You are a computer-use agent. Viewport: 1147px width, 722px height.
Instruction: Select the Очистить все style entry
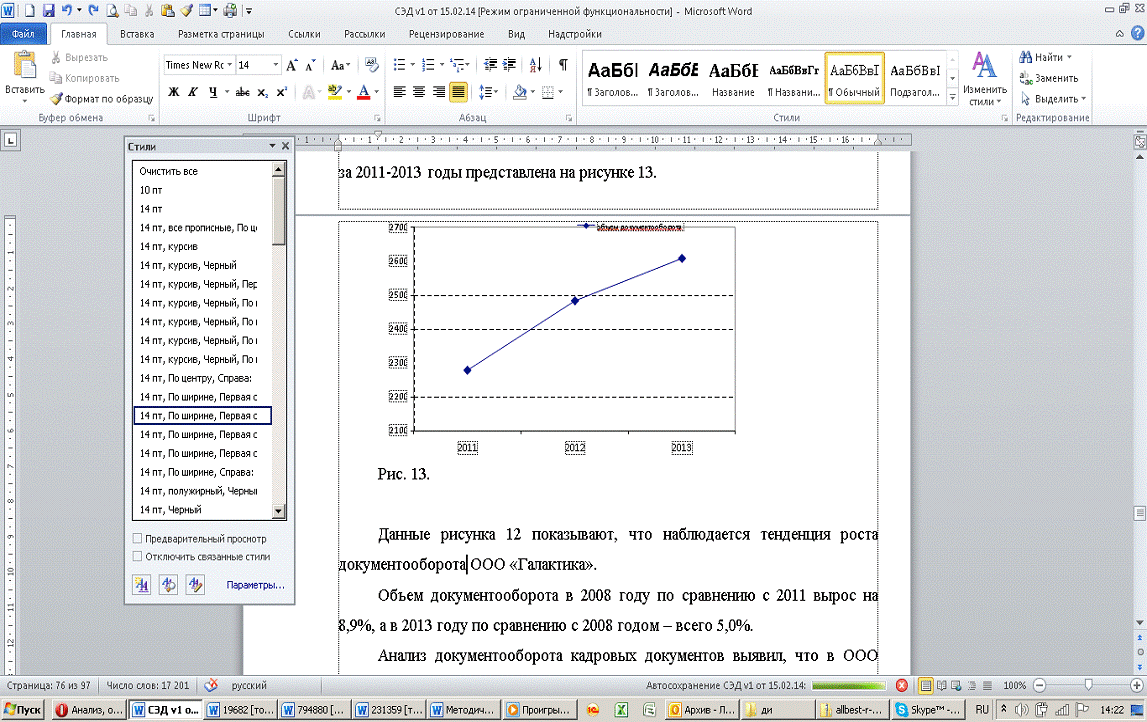(x=169, y=171)
